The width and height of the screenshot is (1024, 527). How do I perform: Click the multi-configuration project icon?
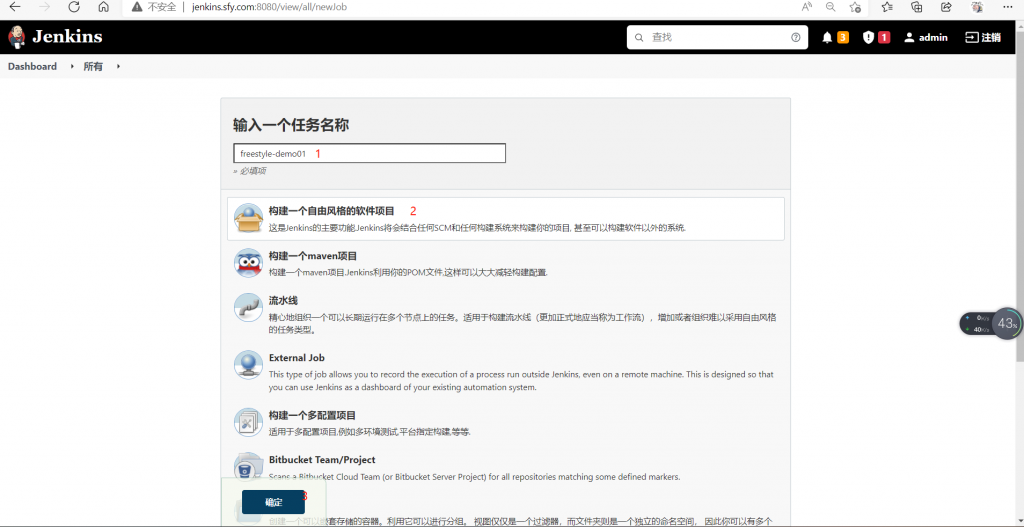point(248,423)
